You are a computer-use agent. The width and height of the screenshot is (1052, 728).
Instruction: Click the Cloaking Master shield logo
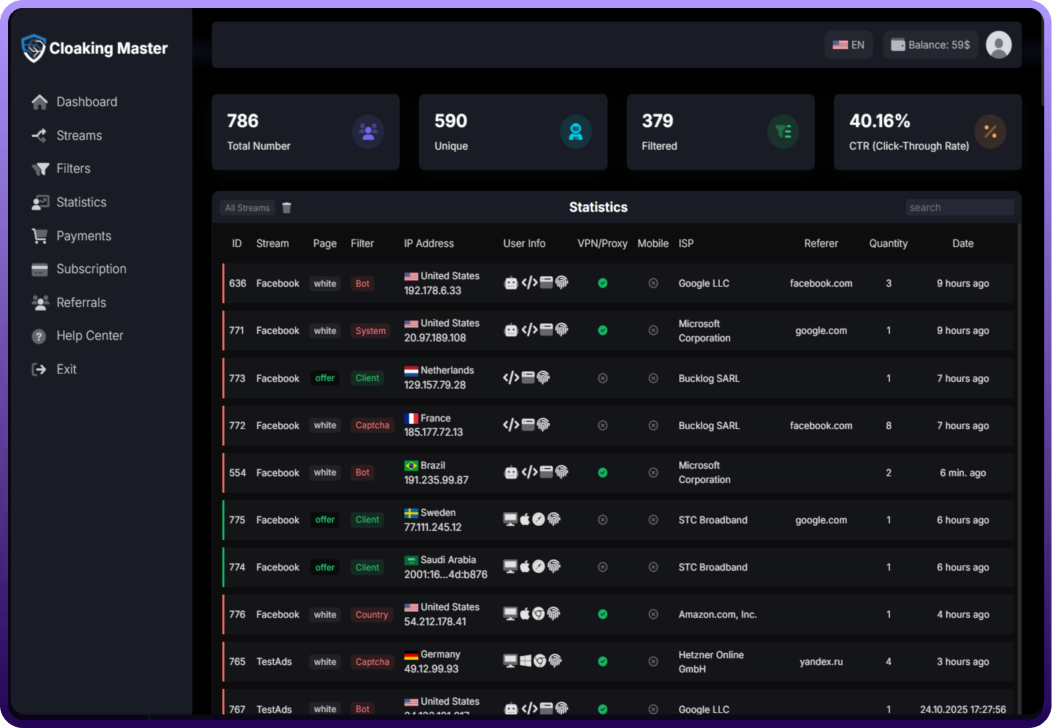pos(34,48)
